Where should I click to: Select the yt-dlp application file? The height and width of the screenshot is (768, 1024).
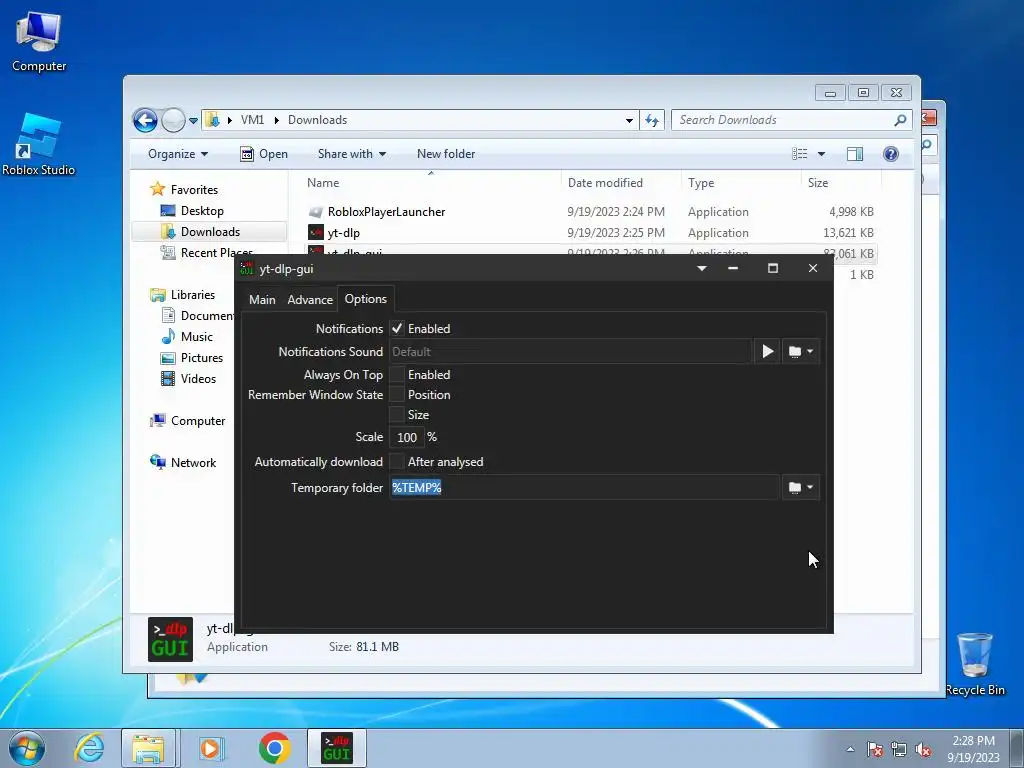344,232
